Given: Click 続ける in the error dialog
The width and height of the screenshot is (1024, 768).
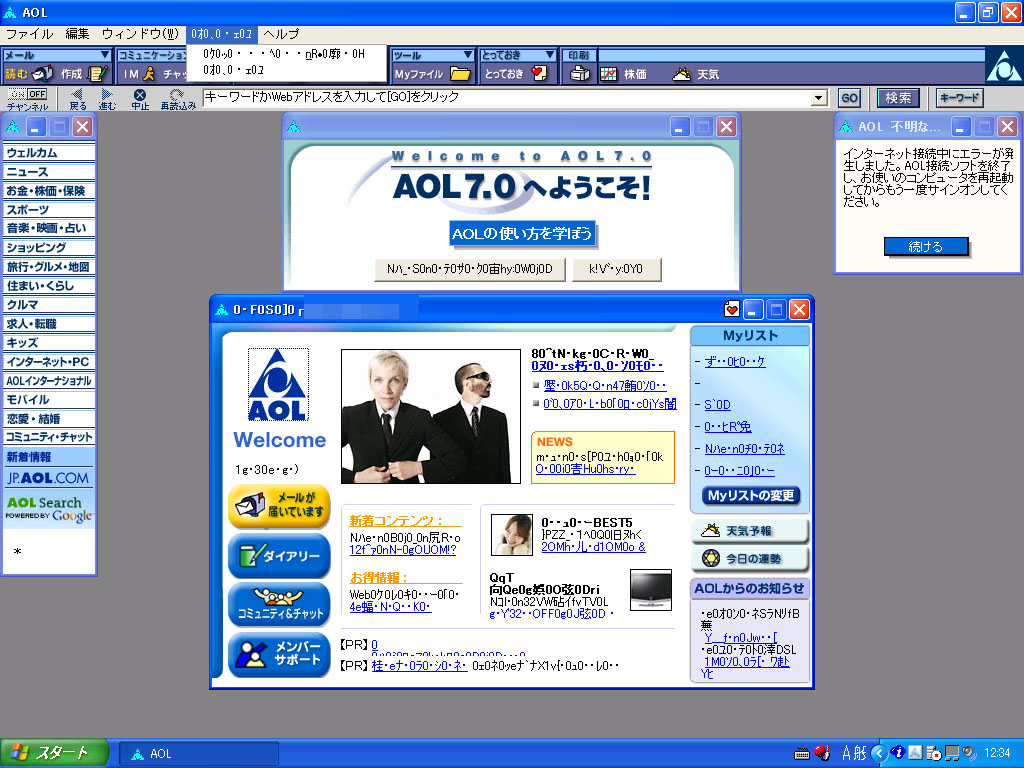Looking at the screenshot, I should pyautogui.click(x=925, y=246).
